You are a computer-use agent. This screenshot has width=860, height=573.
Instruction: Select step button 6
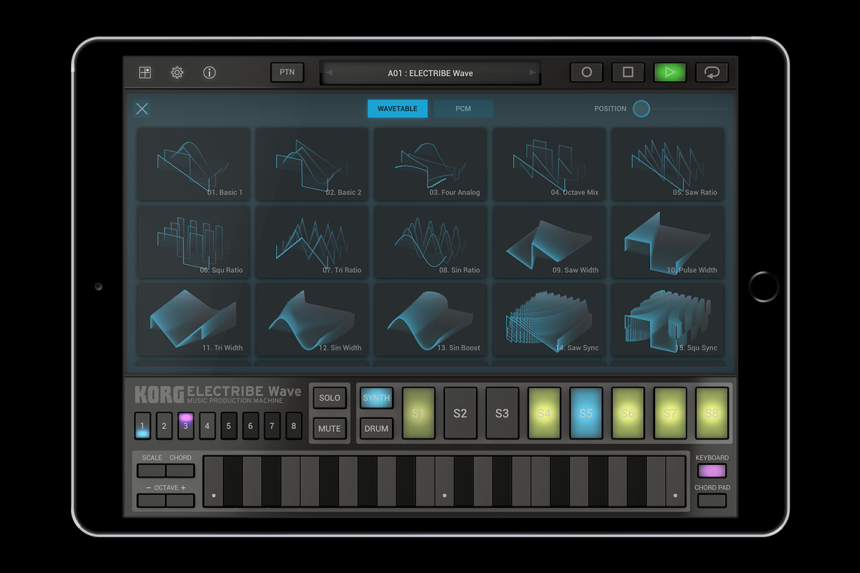click(x=250, y=426)
